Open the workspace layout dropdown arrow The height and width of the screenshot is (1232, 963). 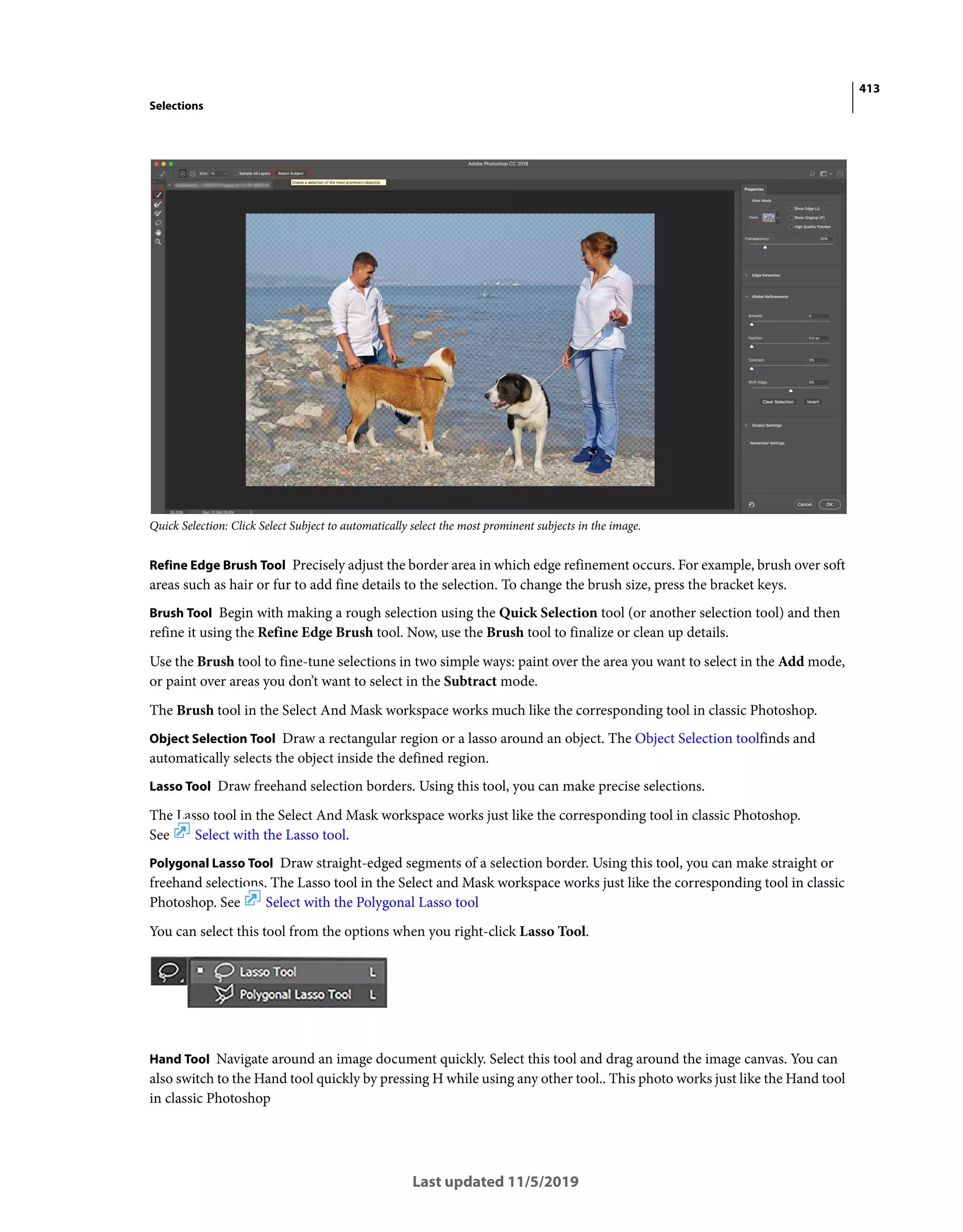(831, 174)
